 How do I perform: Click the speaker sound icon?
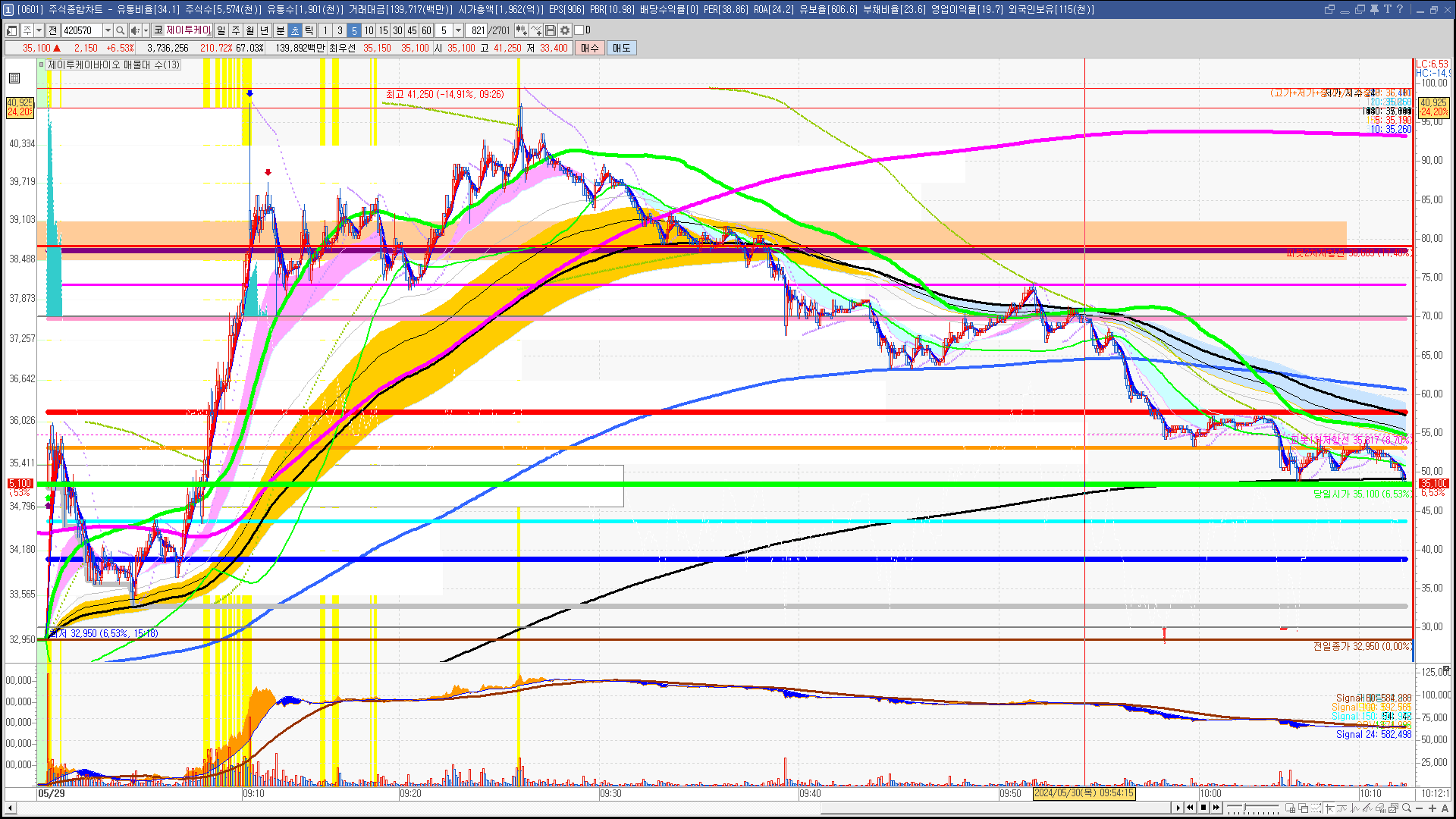coord(134,30)
